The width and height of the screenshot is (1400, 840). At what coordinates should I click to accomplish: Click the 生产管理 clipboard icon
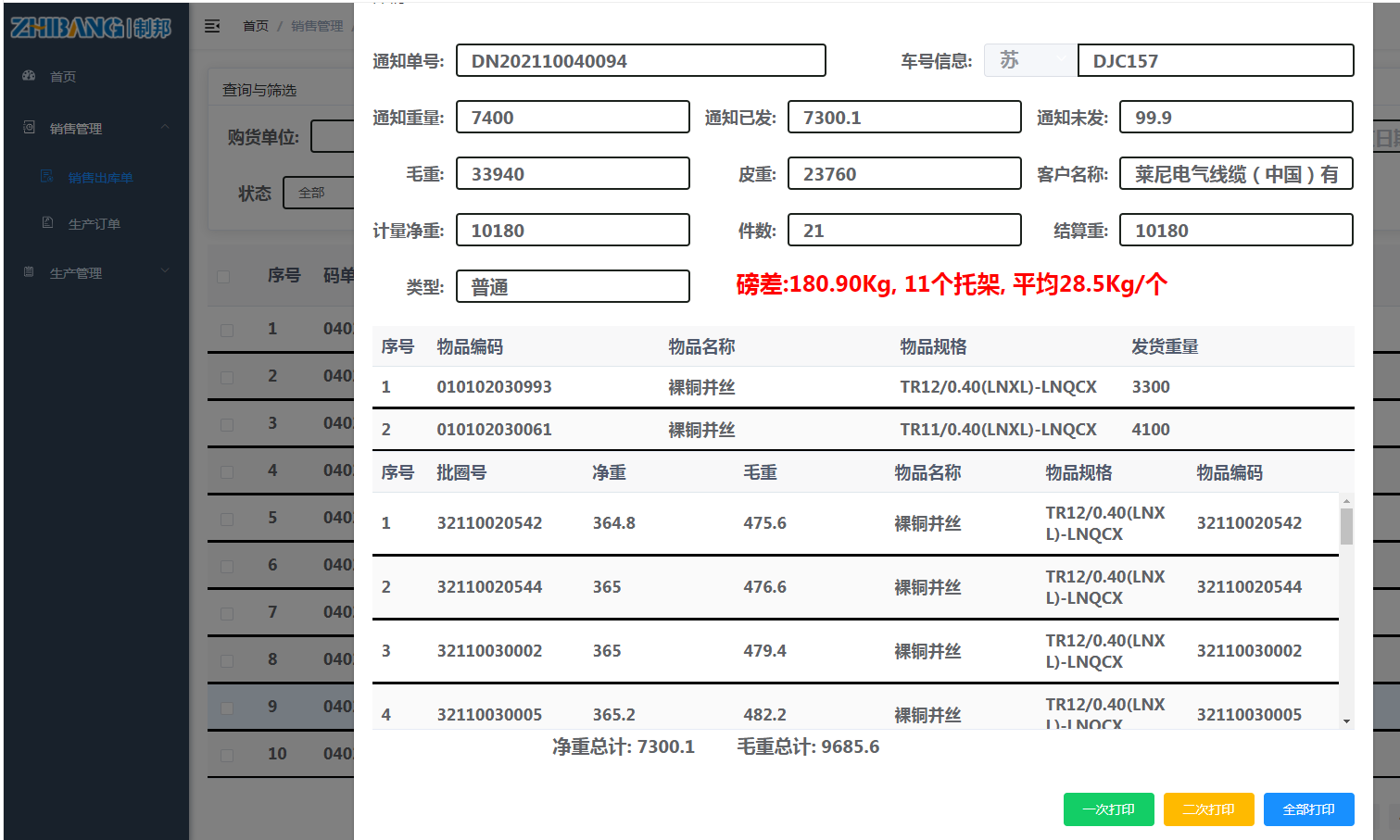click(29, 272)
